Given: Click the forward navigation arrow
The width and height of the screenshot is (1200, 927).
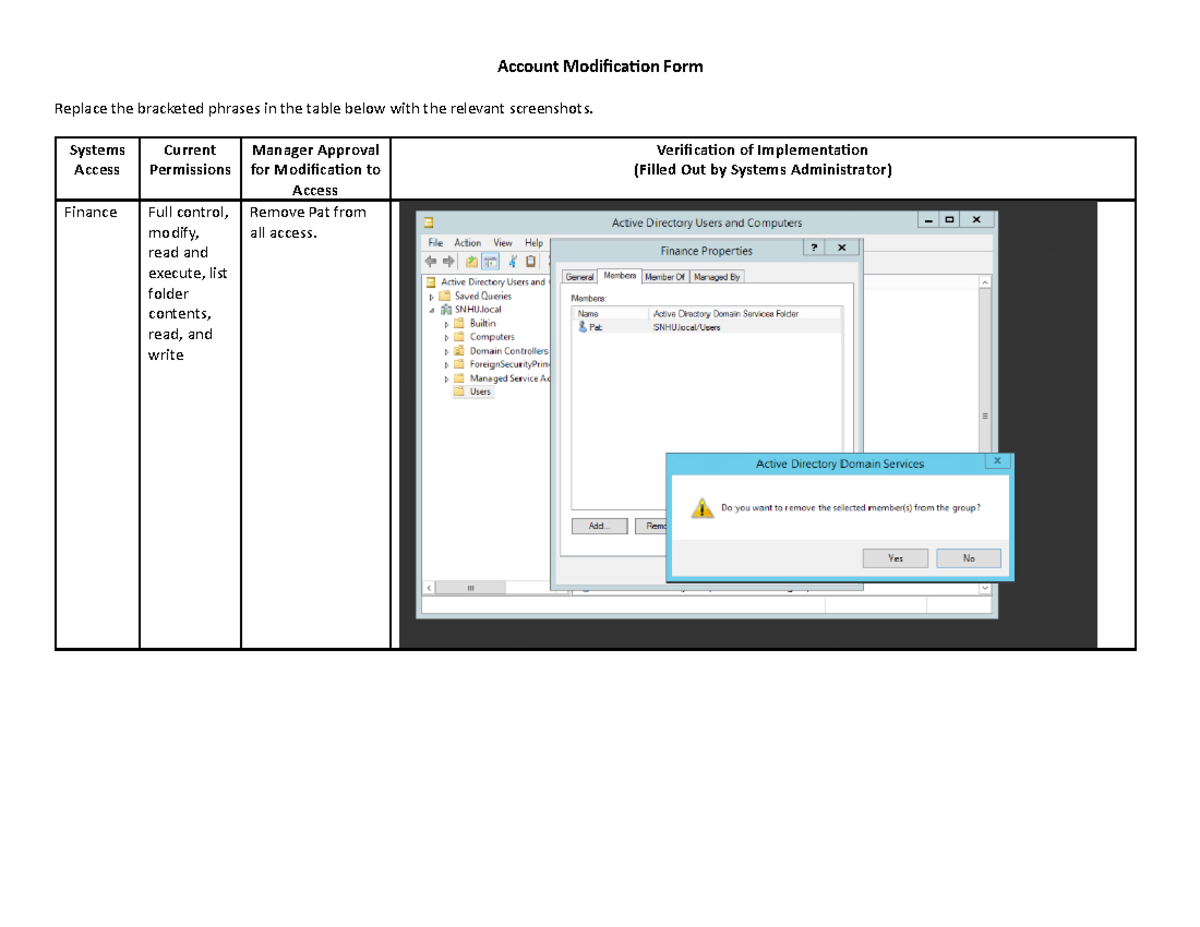Looking at the screenshot, I should [449, 262].
